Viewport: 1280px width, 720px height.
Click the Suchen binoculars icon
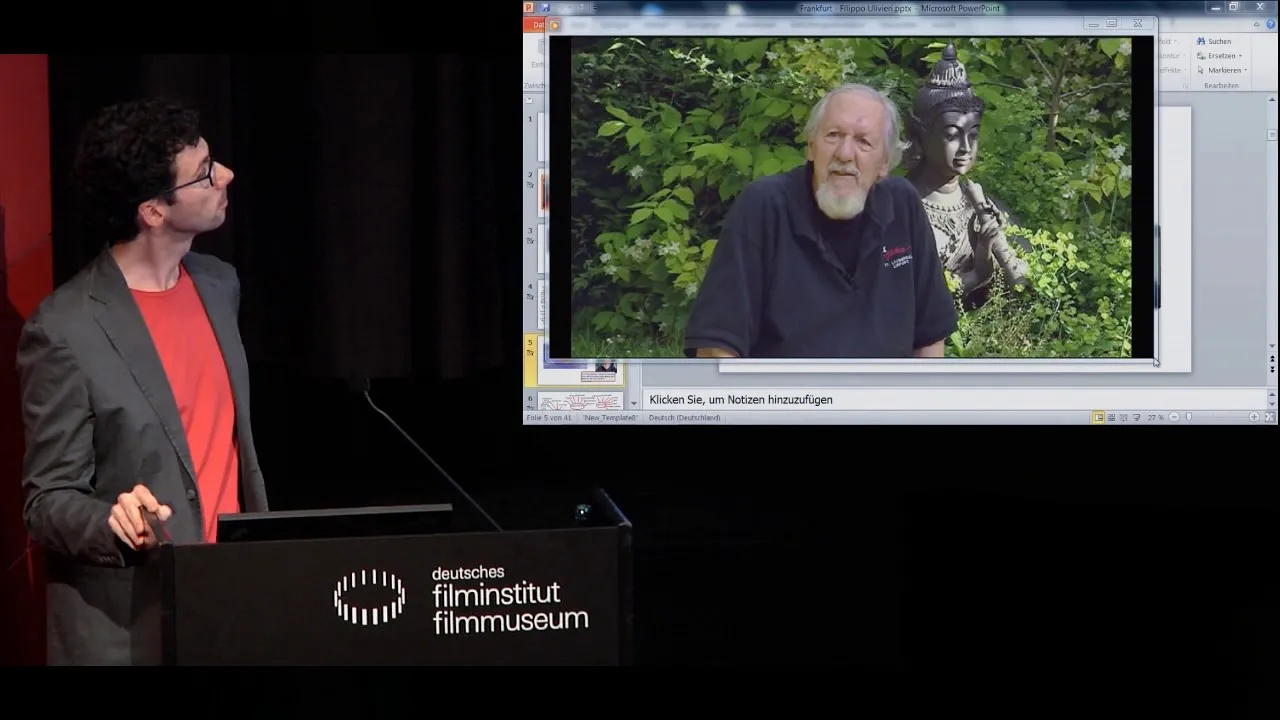(1200, 41)
